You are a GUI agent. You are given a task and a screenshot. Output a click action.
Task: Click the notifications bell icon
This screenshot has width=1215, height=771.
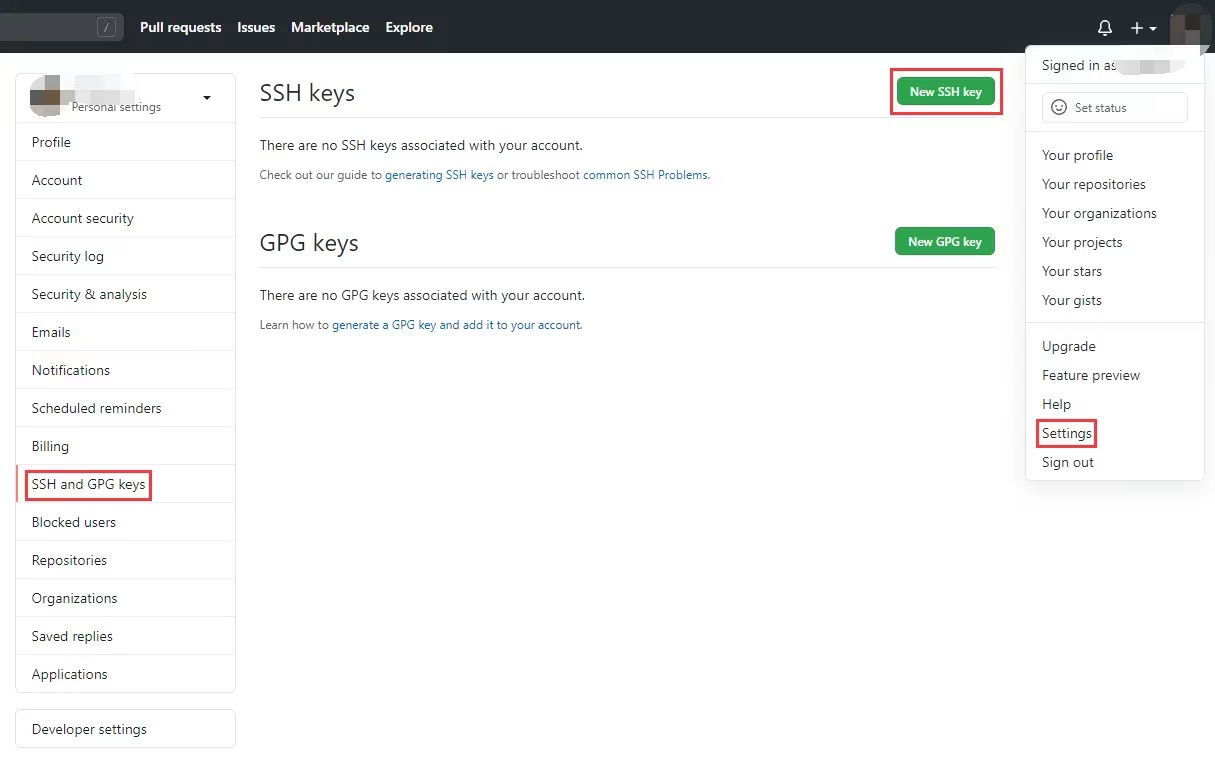tap(1104, 28)
